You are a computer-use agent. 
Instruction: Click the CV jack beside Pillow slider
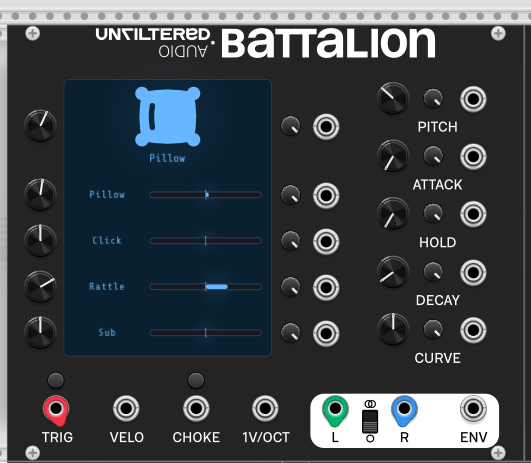tap(326, 195)
